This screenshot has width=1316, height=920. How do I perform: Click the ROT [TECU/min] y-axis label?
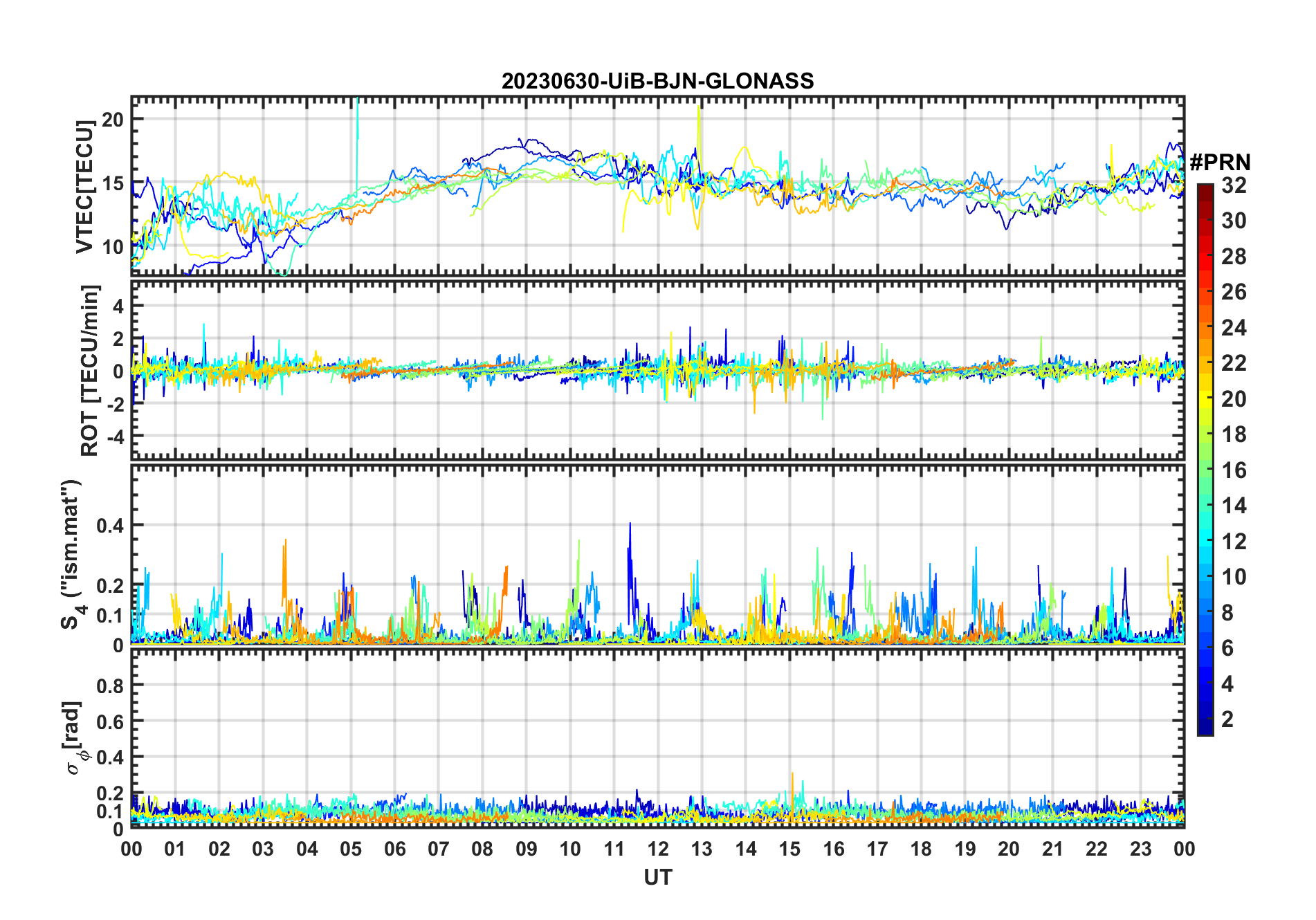(90, 370)
